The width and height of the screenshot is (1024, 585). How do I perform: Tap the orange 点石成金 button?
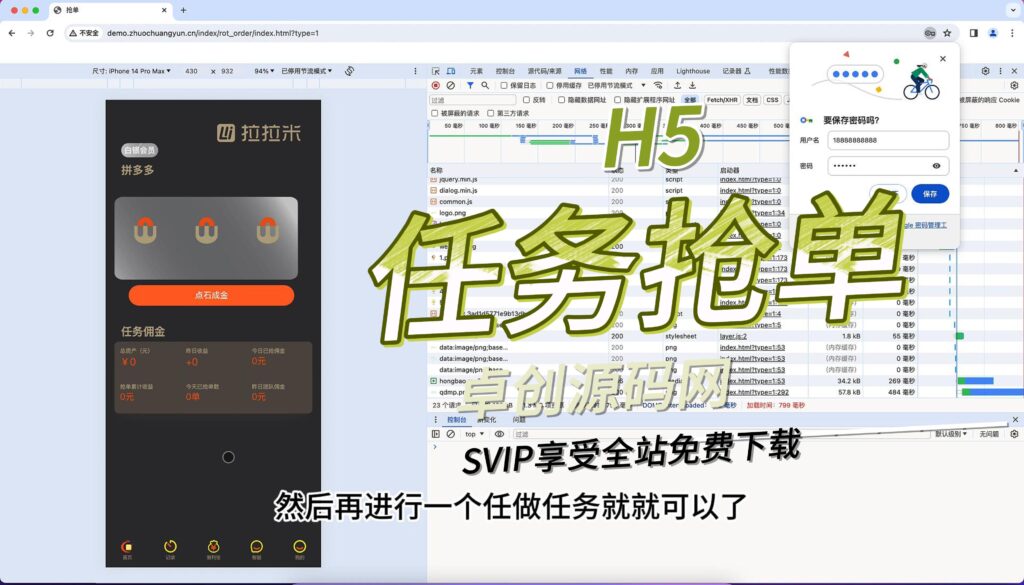coord(212,295)
